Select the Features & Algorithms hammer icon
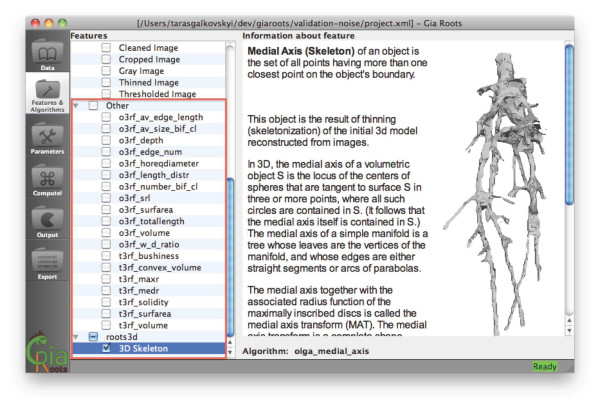The width and height of the screenshot is (600, 408). 47,89
